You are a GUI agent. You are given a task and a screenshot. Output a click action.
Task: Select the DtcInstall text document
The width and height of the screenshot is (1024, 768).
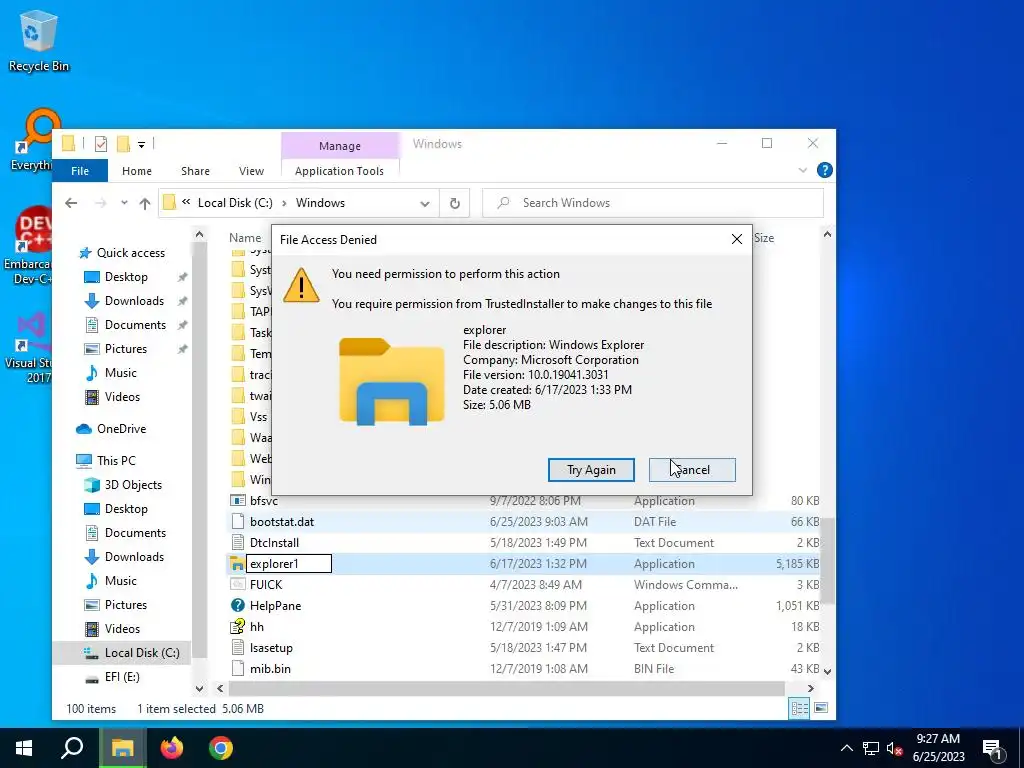click(x=274, y=543)
